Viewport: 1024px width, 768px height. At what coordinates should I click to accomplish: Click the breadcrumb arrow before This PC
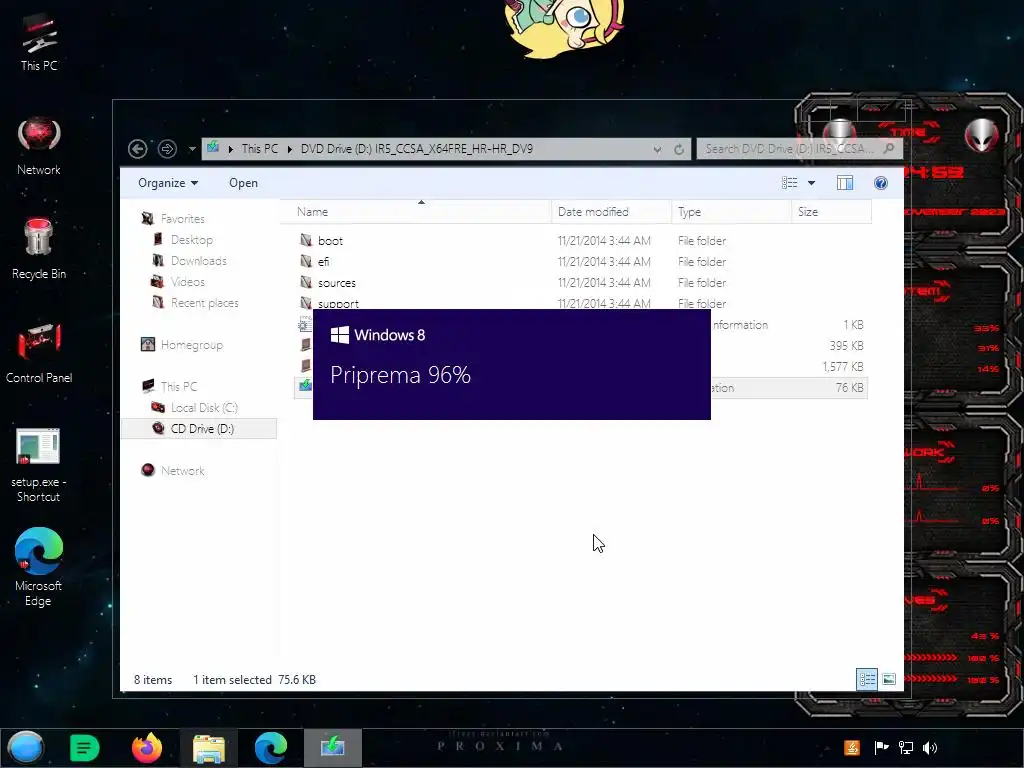pyautogui.click(x=231, y=149)
